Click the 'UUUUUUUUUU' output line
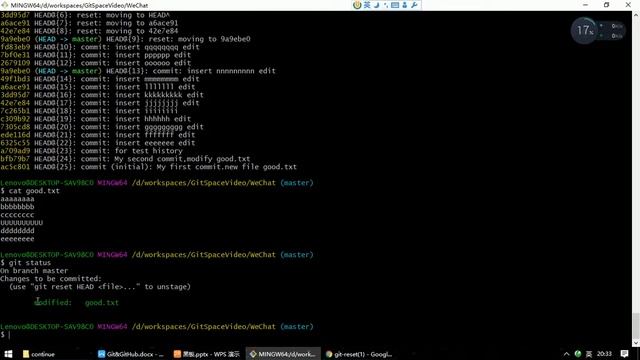 [x=22, y=223]
